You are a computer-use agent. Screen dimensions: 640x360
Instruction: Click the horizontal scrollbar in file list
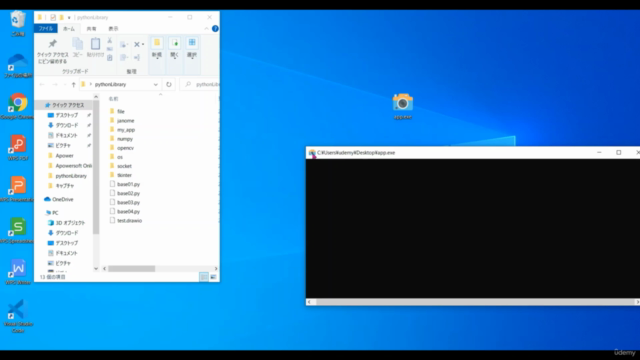point(131,269)
